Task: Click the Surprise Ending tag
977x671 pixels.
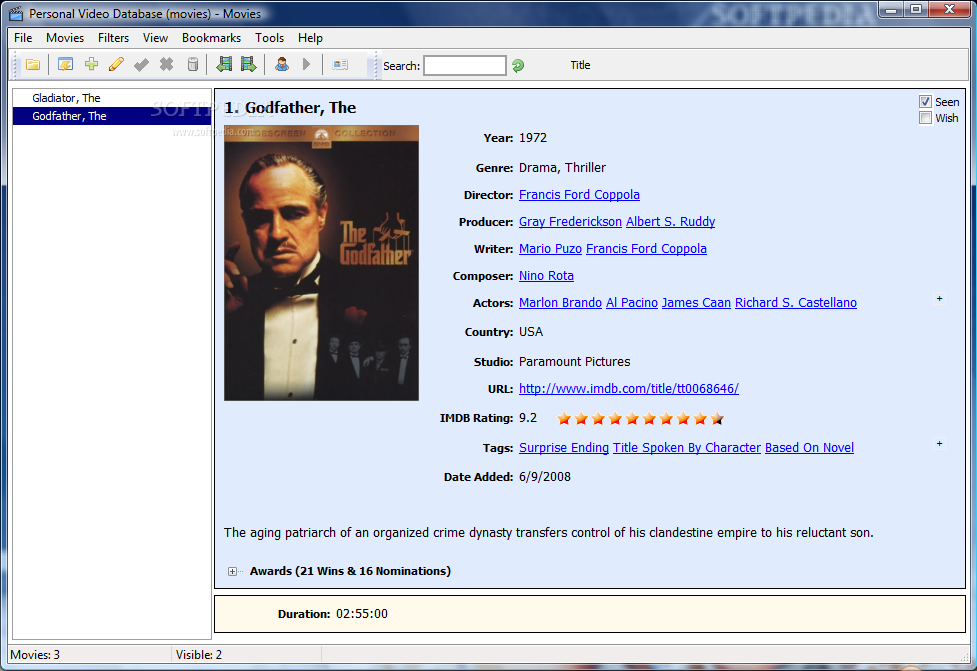Action: tap(564, 448)
